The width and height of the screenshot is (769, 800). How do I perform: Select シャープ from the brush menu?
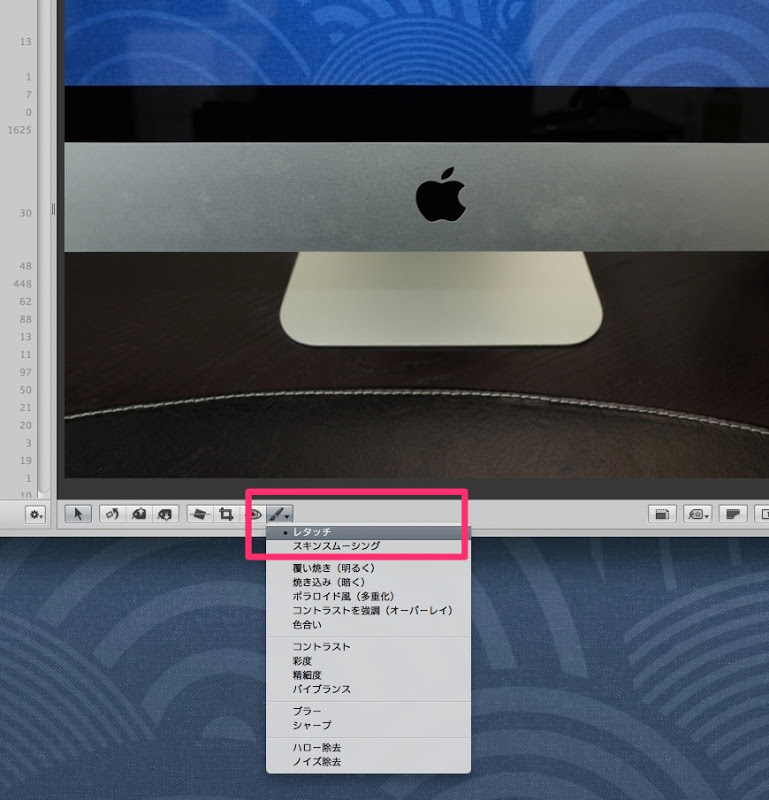tap(368, 725)
